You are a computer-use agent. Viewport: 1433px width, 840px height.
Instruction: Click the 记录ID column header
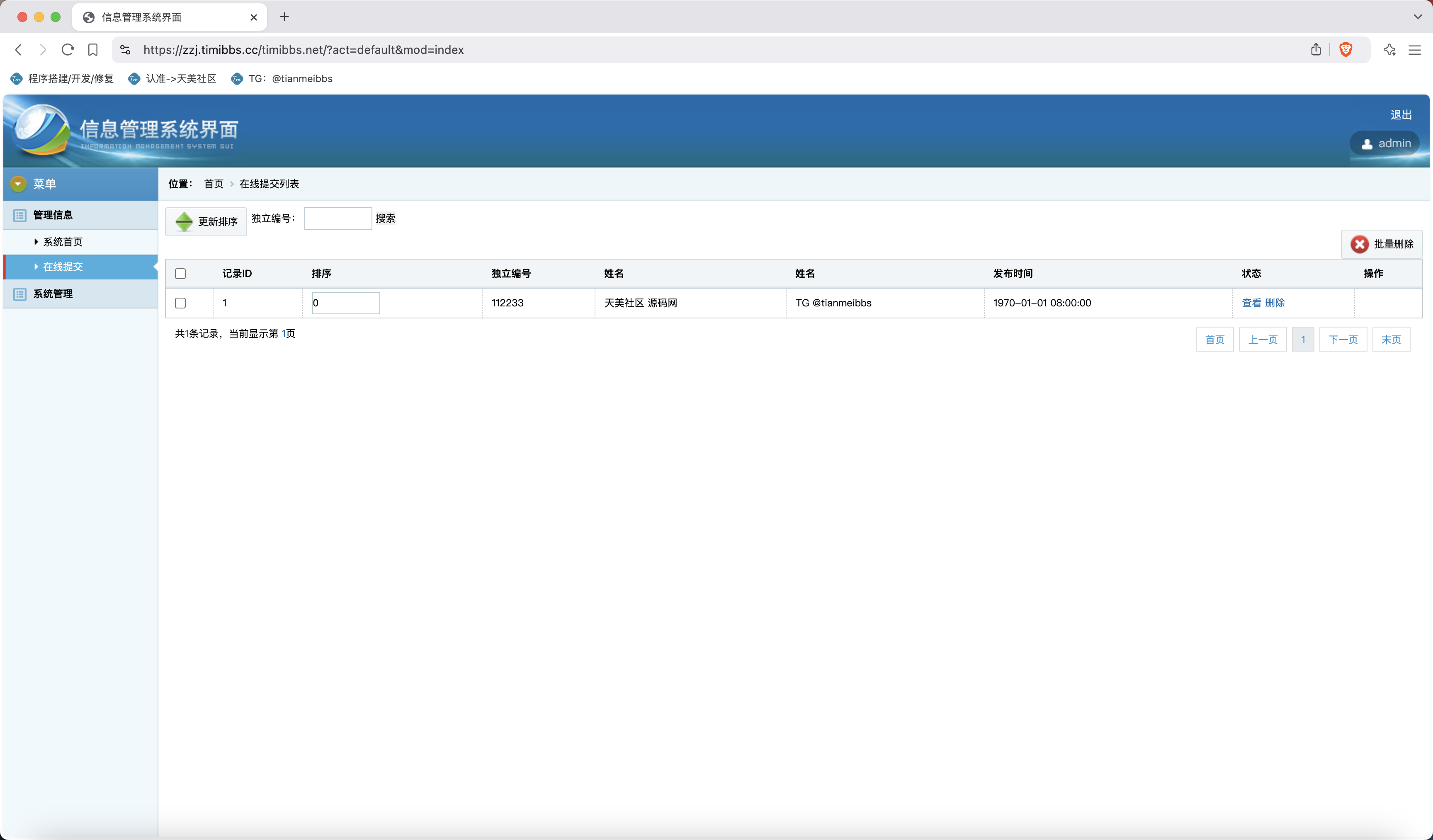click(237, 274)
